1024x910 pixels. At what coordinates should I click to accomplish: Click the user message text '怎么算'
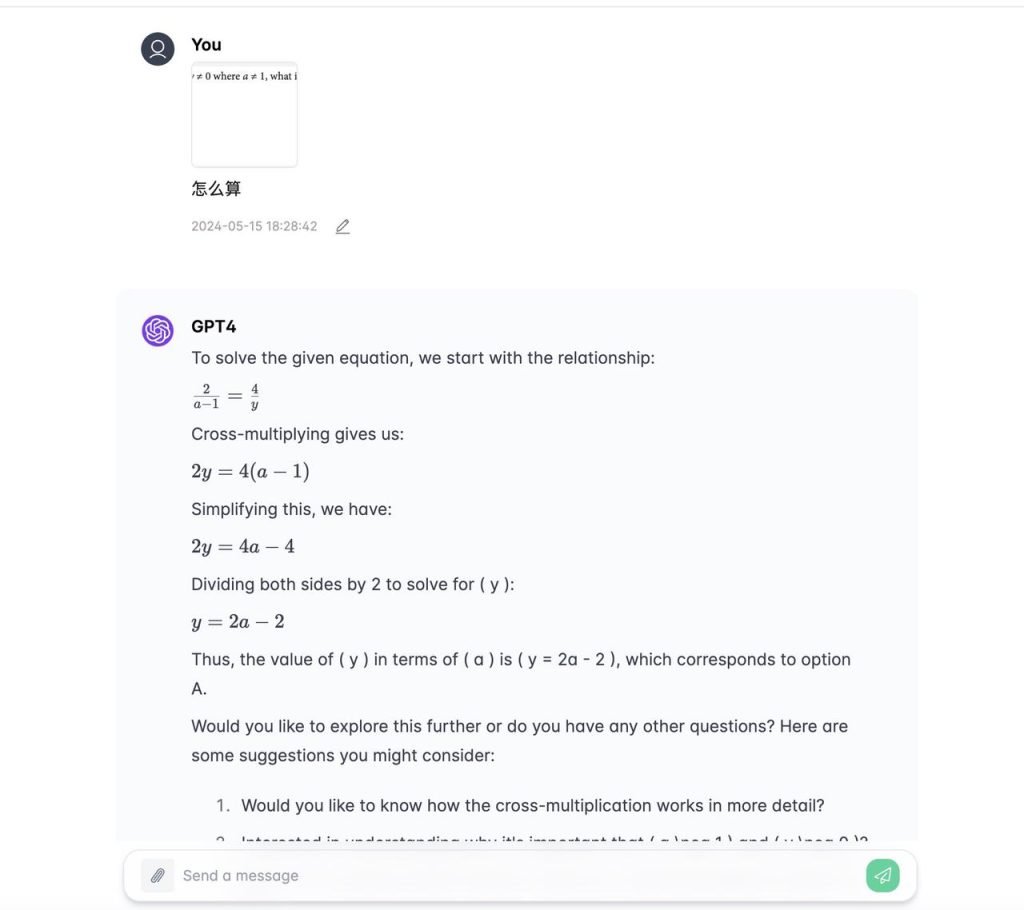tap(216, 188)
